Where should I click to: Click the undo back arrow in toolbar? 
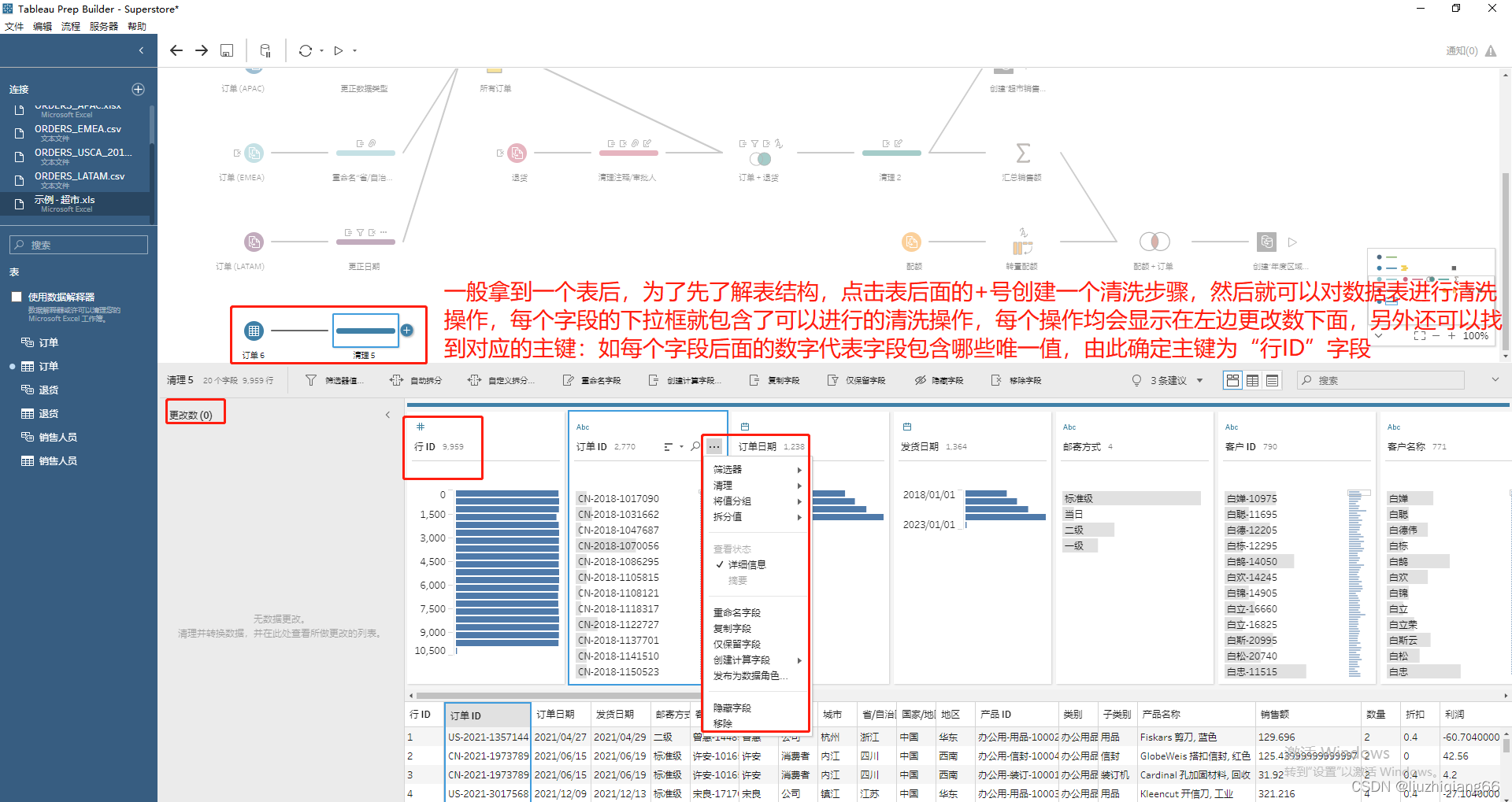pos(176,50)
